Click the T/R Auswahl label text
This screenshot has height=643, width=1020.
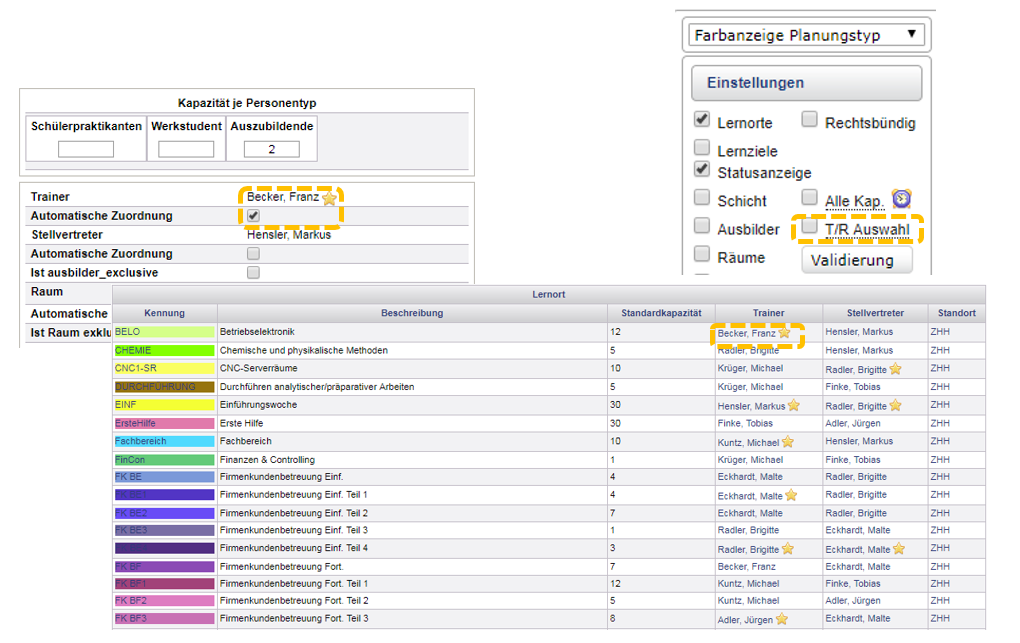click(x=867, y=230)
